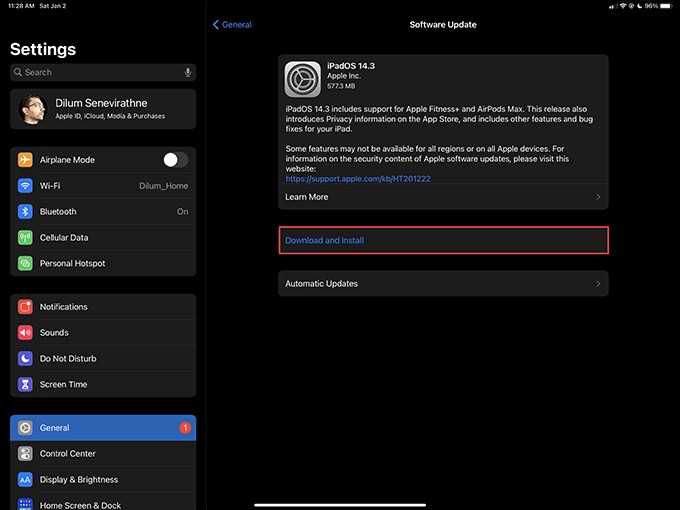Tap the home indicator bar
The height and width of the screenshot is (510, 680).
(340, 505)
